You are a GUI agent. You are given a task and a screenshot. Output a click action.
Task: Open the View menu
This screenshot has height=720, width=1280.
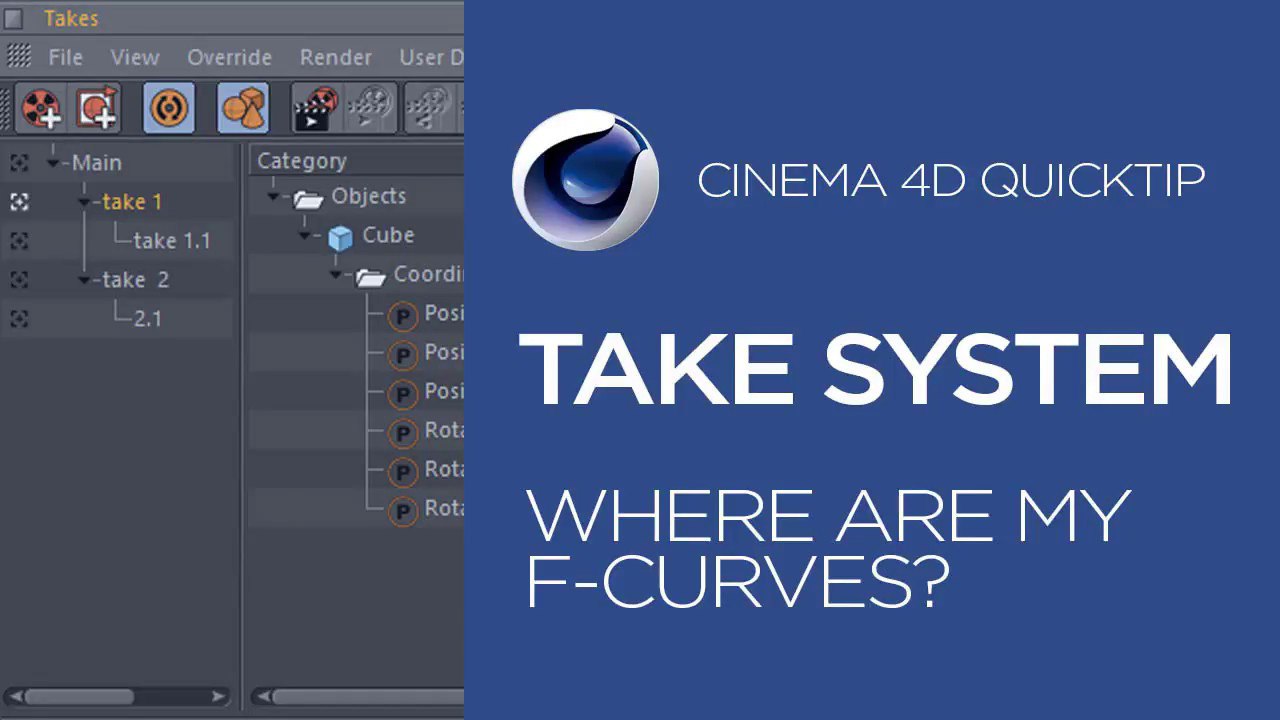pos(135,57)
